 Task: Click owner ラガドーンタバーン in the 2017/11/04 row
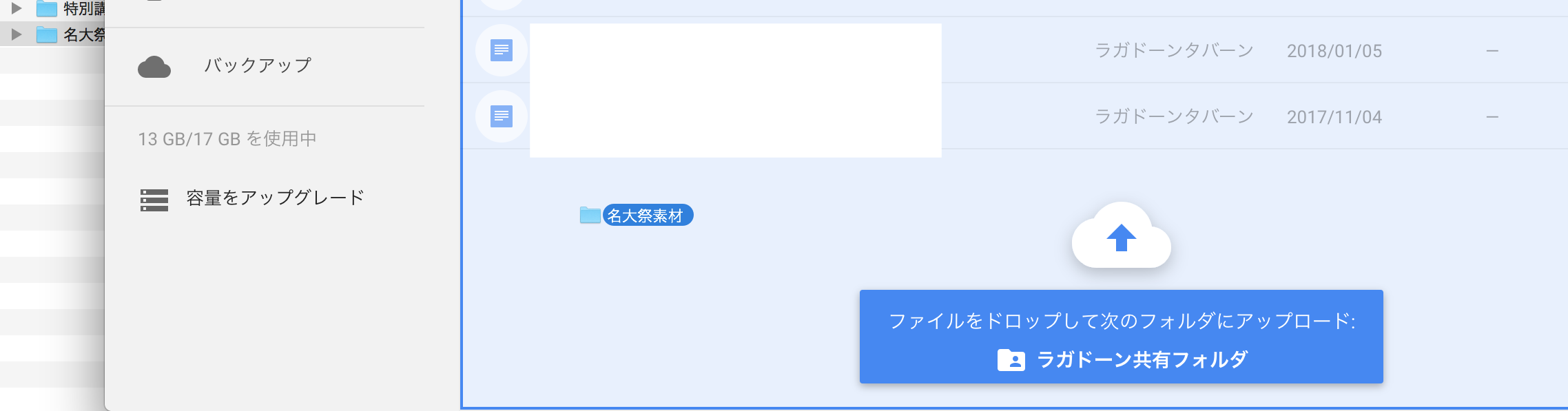coord(1174,116)
